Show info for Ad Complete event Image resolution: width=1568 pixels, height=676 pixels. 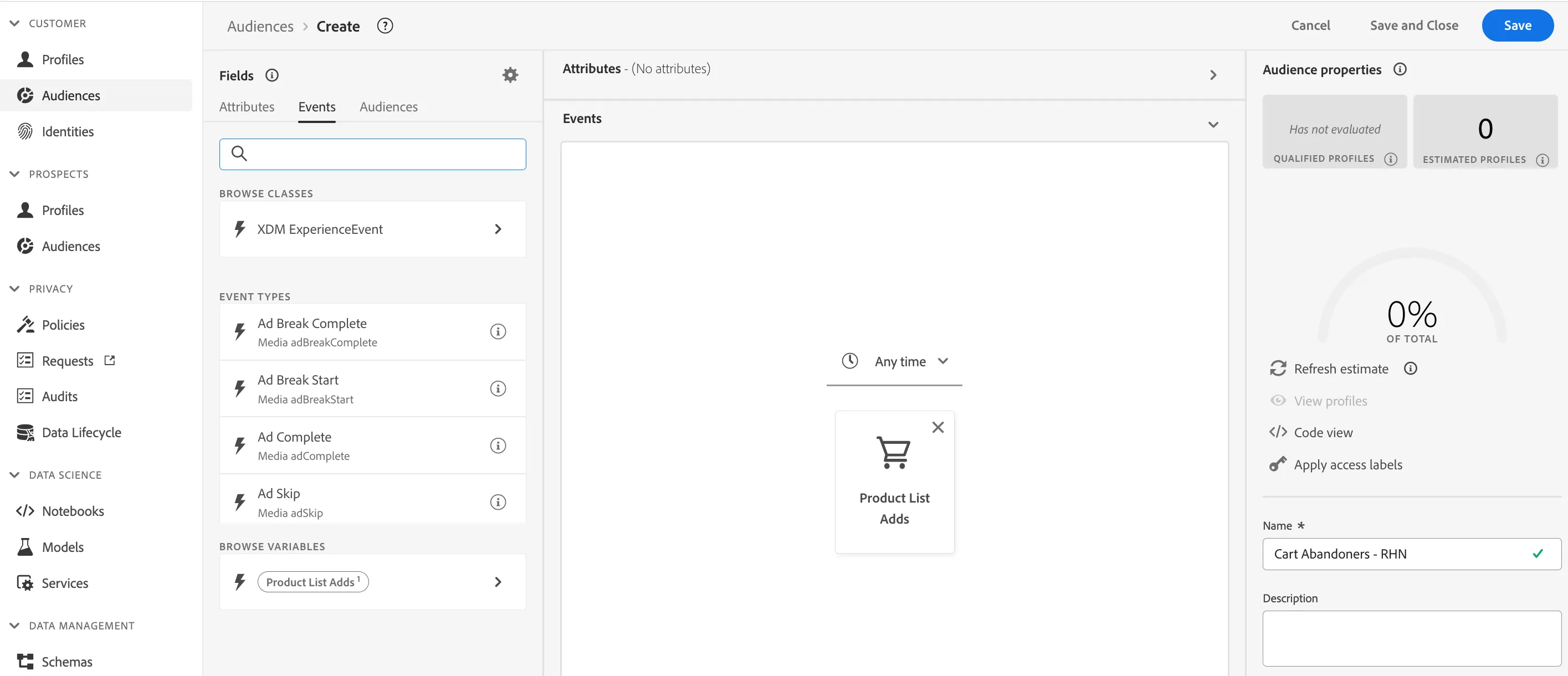tap(498, 445)
